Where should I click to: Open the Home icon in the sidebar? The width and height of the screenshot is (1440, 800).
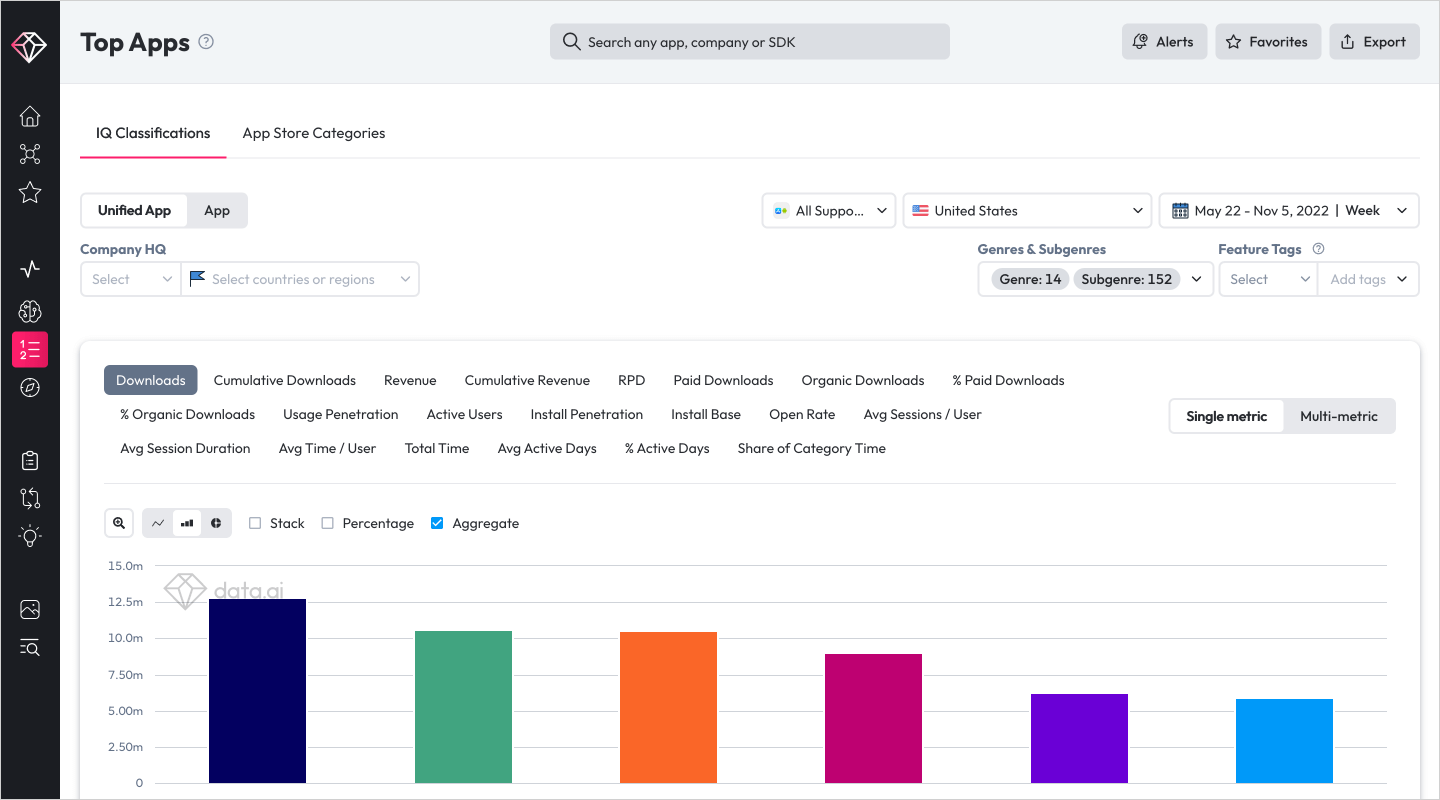30,116
